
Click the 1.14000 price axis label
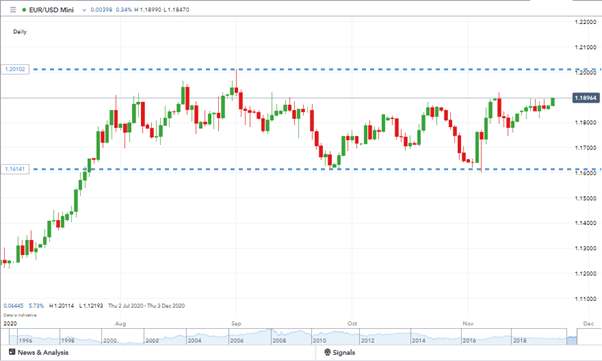pos(585,223)
